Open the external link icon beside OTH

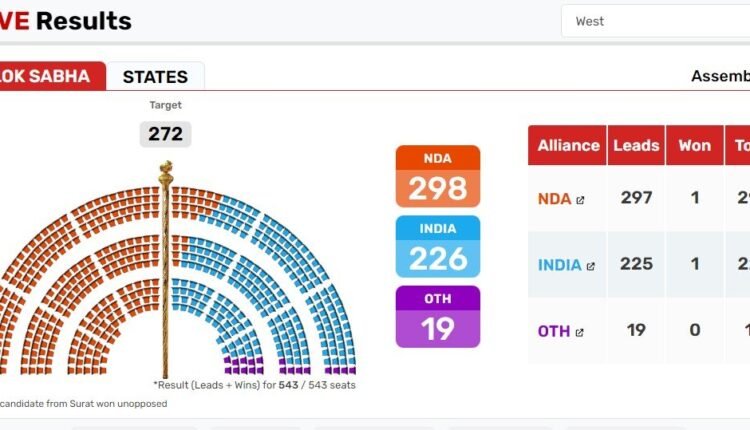pyautogui.click(x=579, y=332)
